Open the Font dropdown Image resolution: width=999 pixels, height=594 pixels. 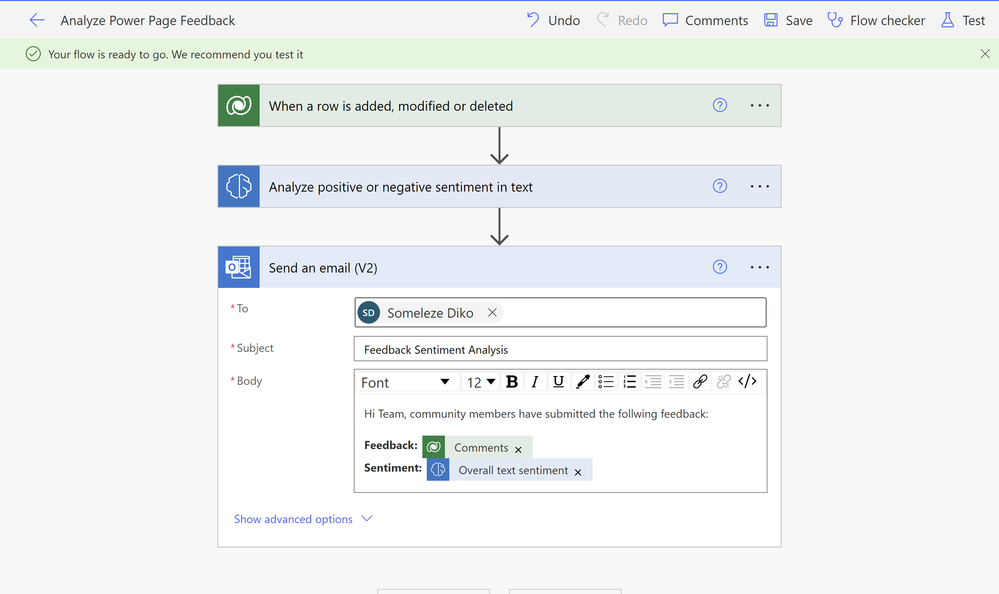405,382
